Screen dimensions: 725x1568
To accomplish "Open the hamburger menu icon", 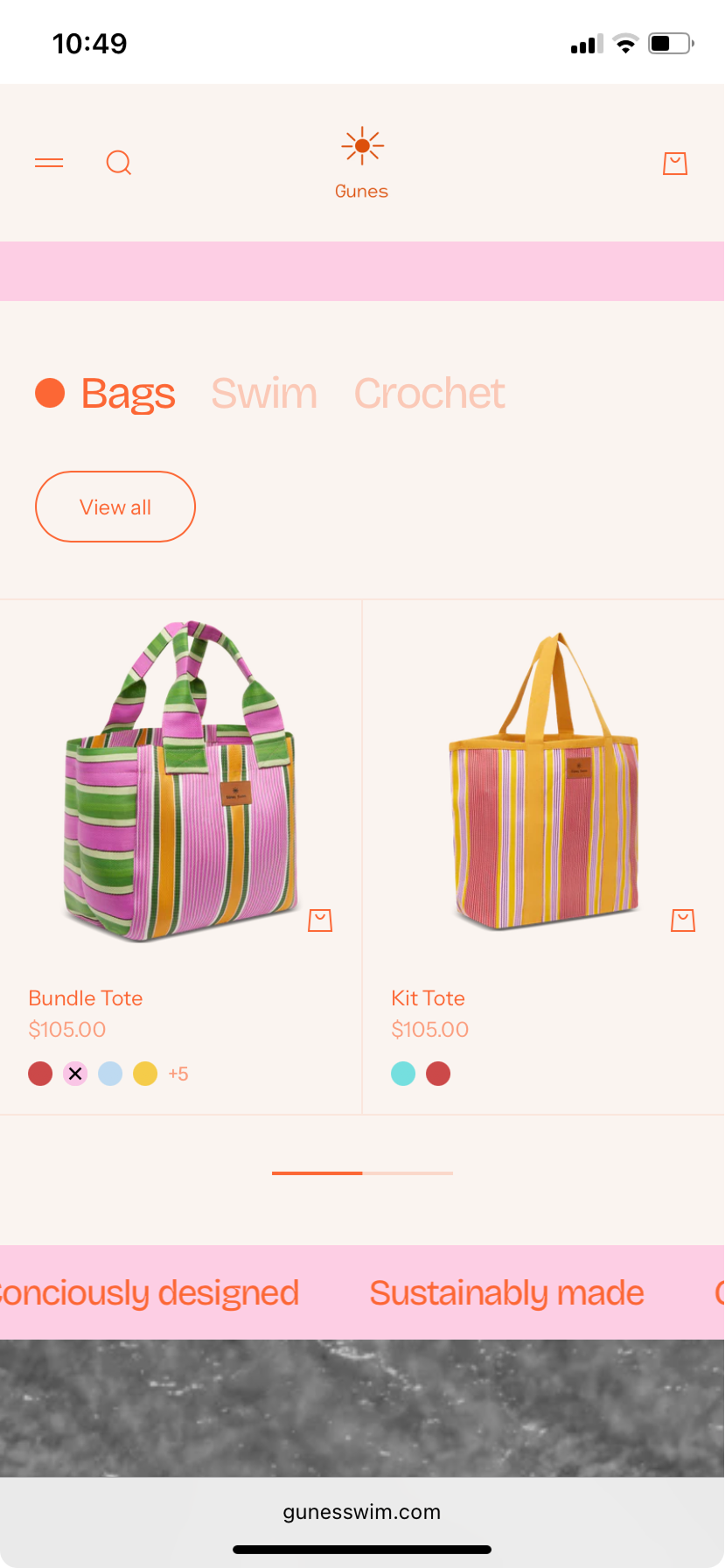I will click(x=49, y=163).
